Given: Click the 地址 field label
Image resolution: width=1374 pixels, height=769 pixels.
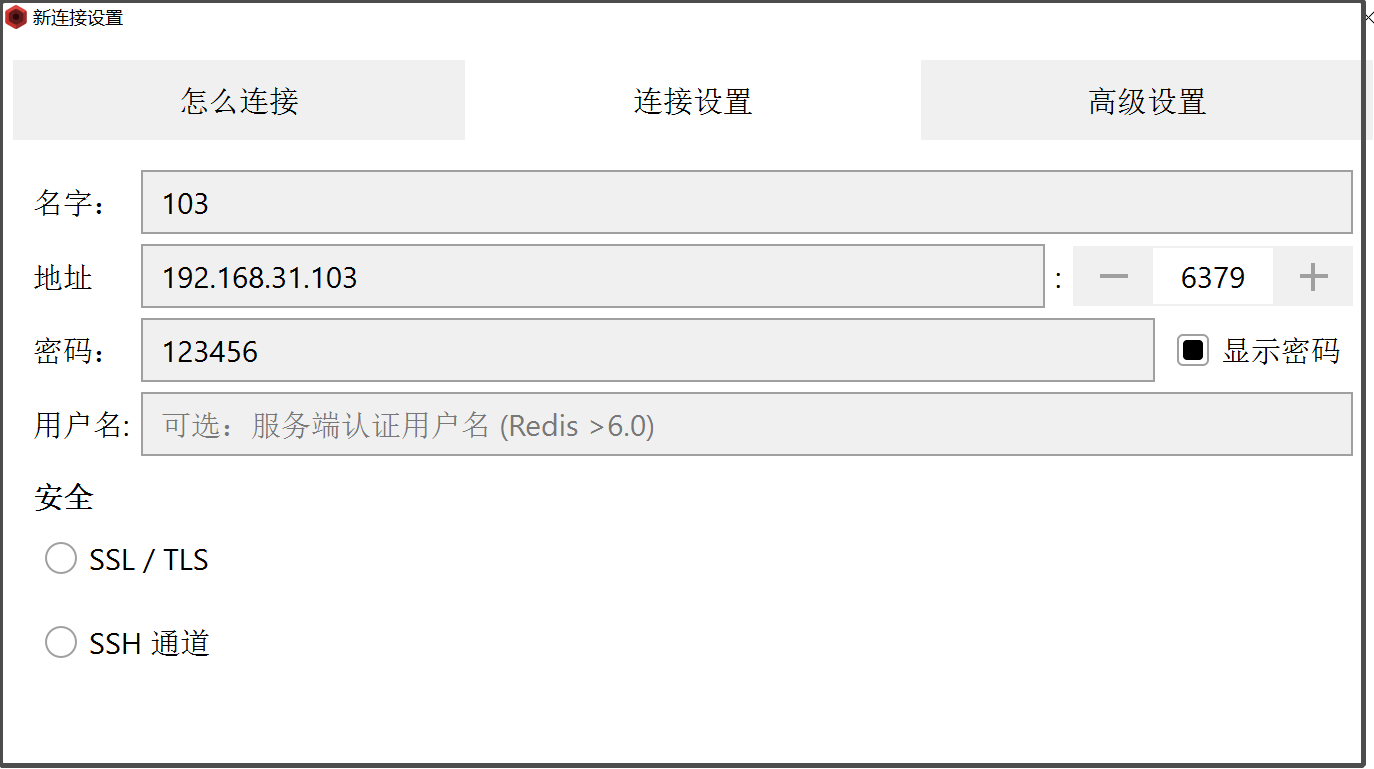Looking at the screenshot, I should pyautogui.click(x=63, y=277).
